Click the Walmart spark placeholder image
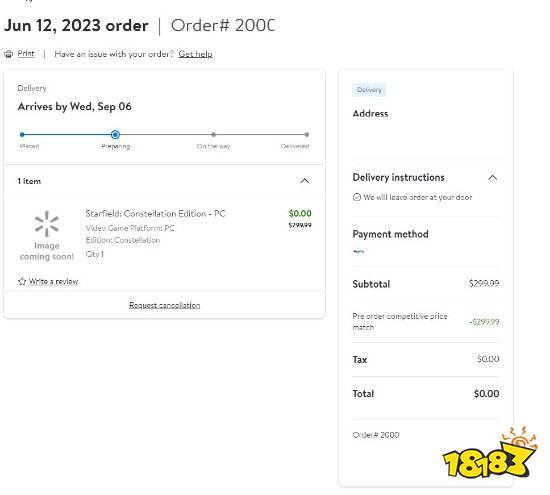This screenshot has height=495, width=550. (47, 224)
